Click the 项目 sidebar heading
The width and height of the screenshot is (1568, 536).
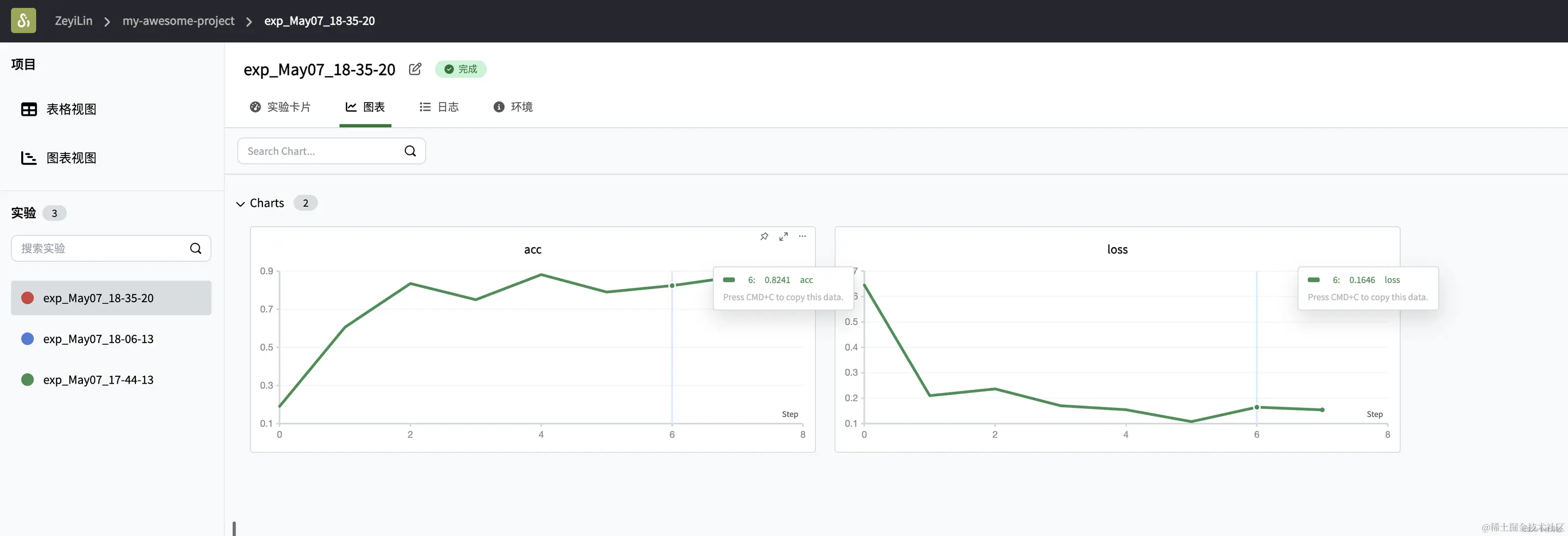pos(23,64)
